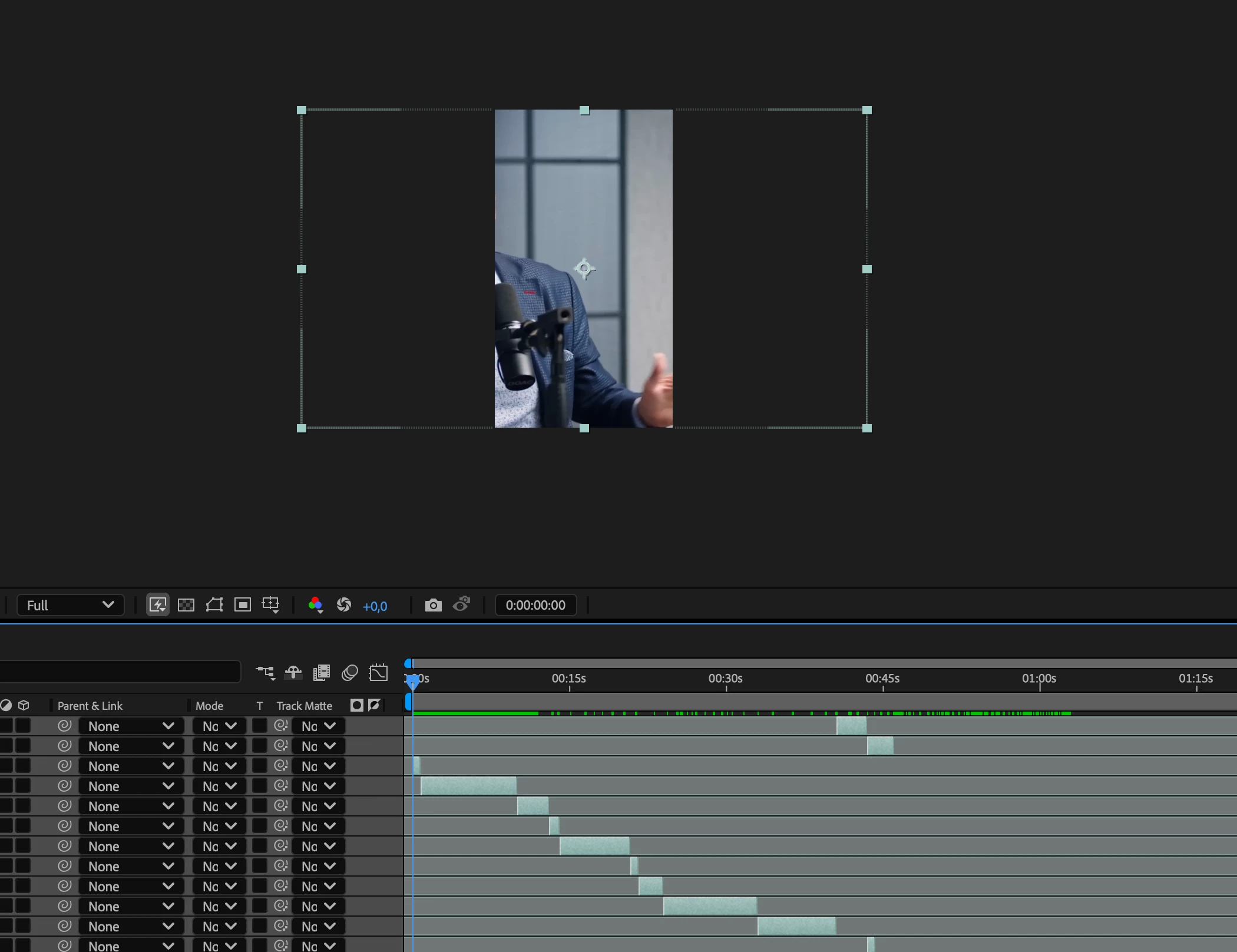Viewport: 1237px width, 952px height.
Task: Click the Track Matte column header
Action: [x=304, y=706]
